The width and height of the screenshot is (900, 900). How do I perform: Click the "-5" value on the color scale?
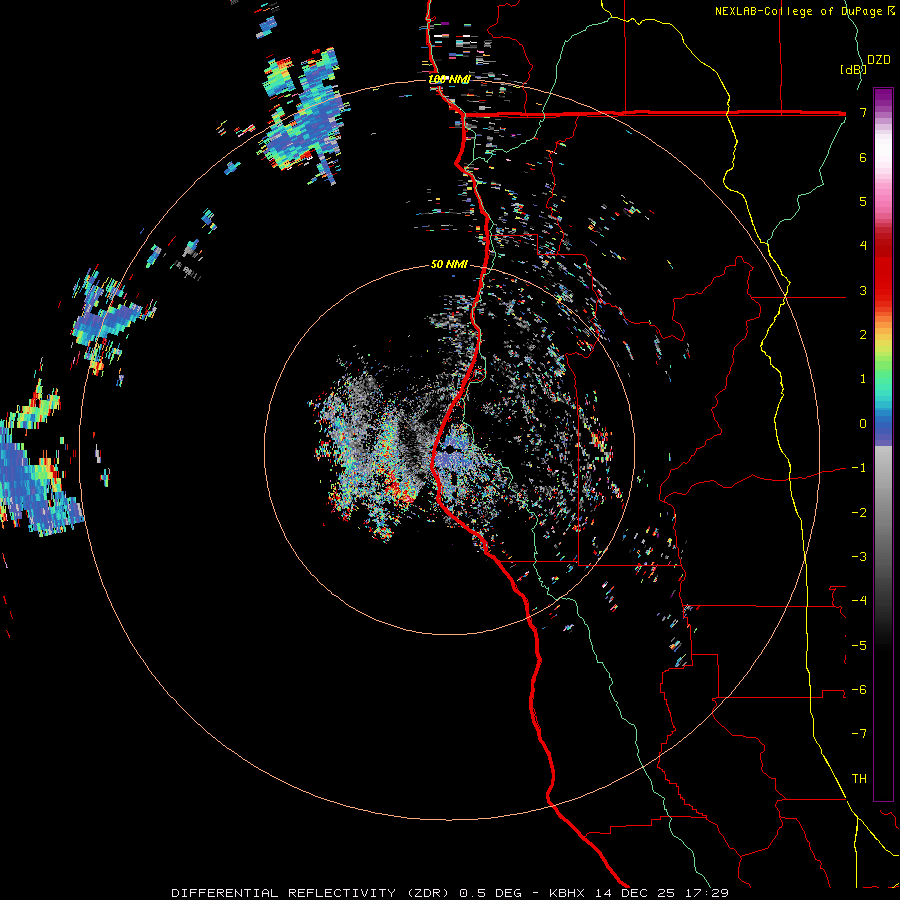pos(859,646)
